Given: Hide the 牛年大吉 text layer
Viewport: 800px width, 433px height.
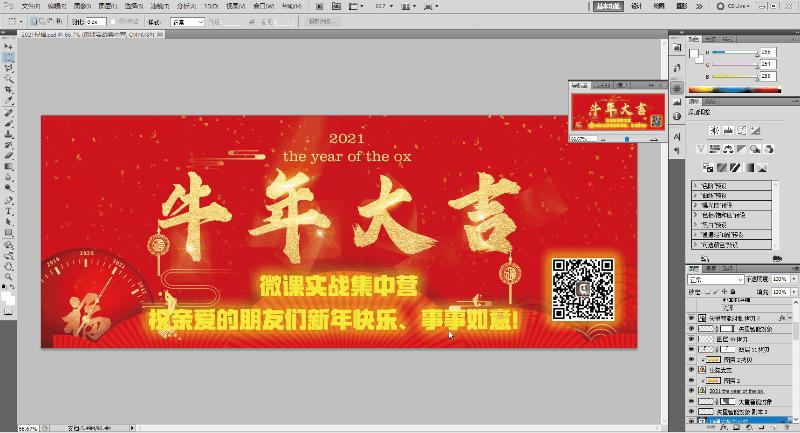Looking at the screenshot, I should click(x=691, y=370).
